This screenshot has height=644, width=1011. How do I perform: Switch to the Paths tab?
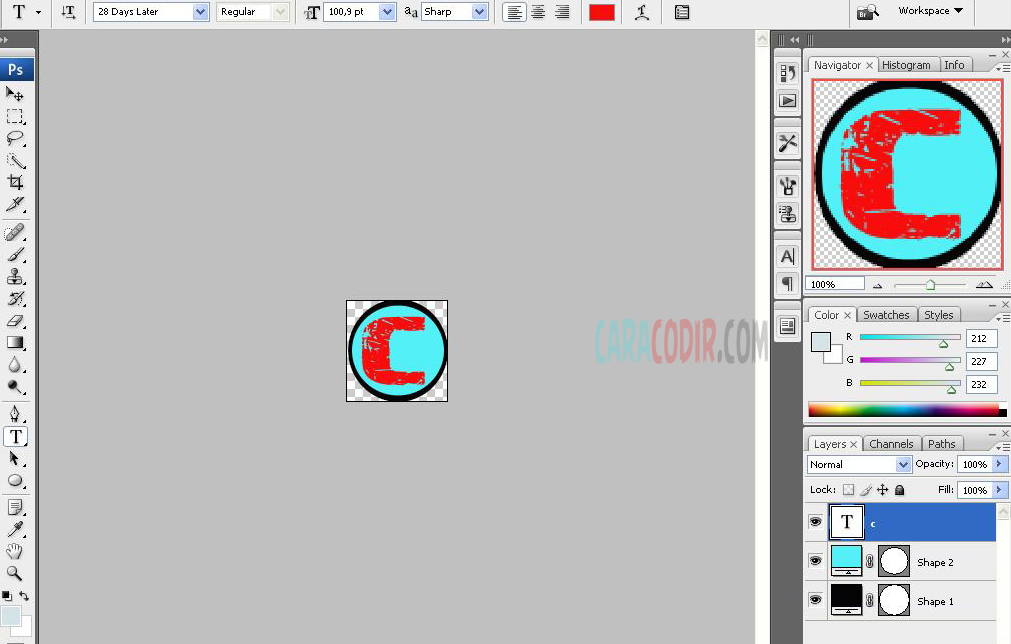point(941,444)
